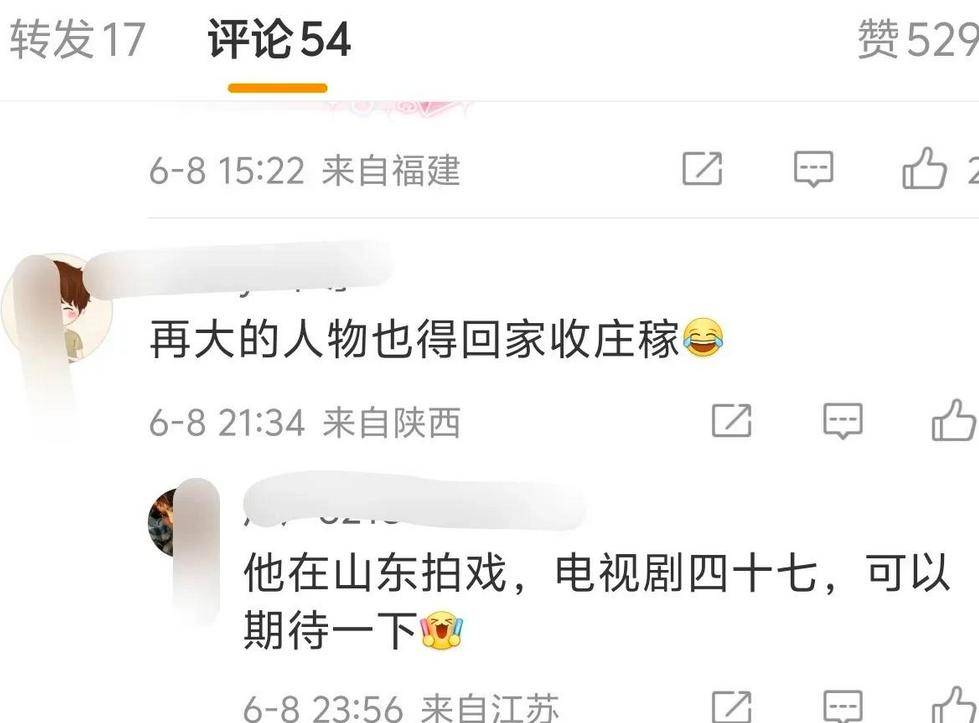The height and width of the screenshot is (723, 979).
Task: Like the comment posted from 福建
Action: [x=925, y=168]
